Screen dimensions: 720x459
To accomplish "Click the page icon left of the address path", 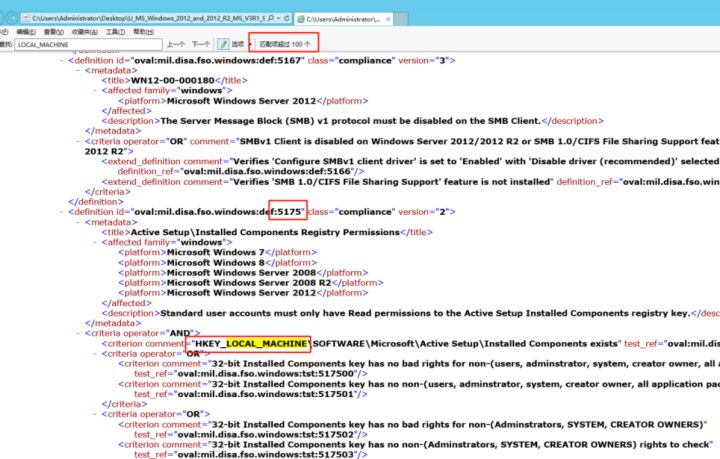I will [x=26, y=18].
